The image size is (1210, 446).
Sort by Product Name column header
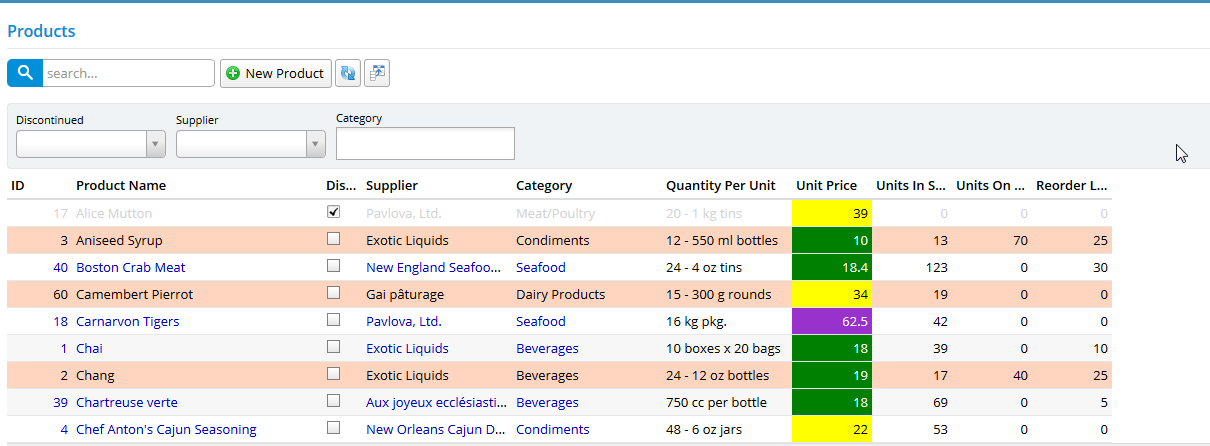click(x=121, y=185)
